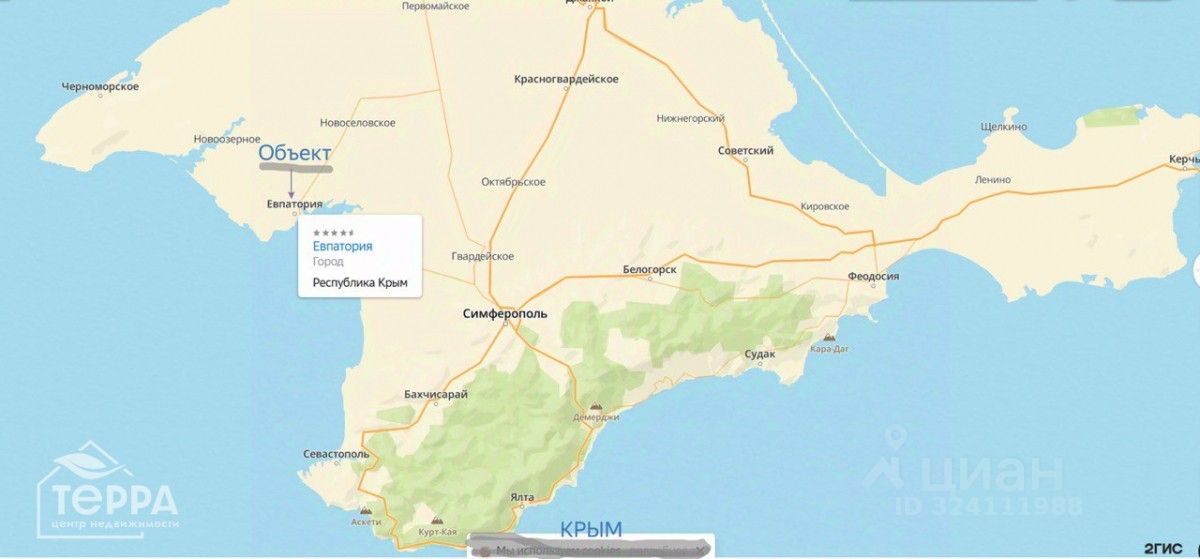Viewport: 1200px width, 559px height.
Task: Select the Белогорск town label
Action: (649, 270)
